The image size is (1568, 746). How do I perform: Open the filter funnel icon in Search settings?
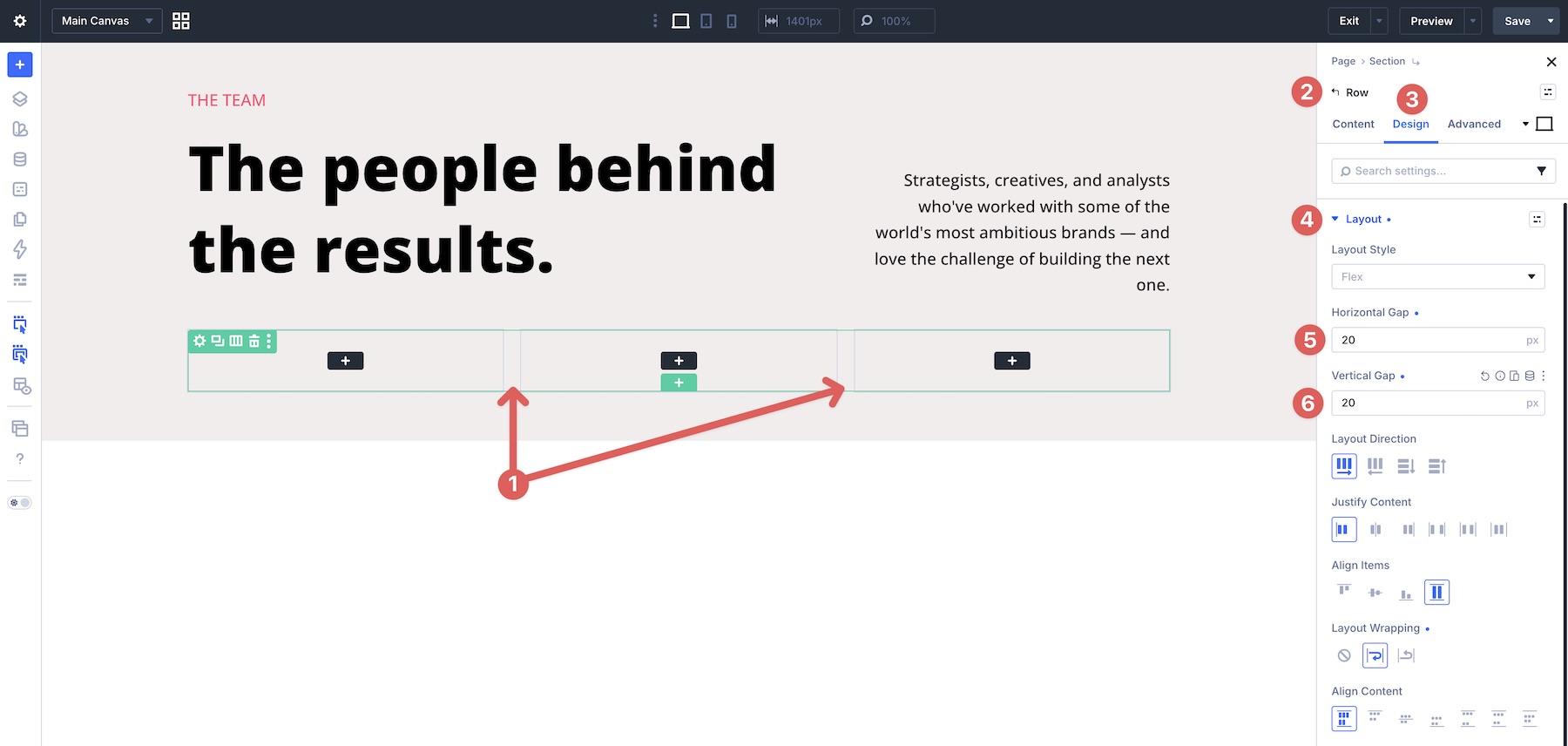tap(1541, 171)
